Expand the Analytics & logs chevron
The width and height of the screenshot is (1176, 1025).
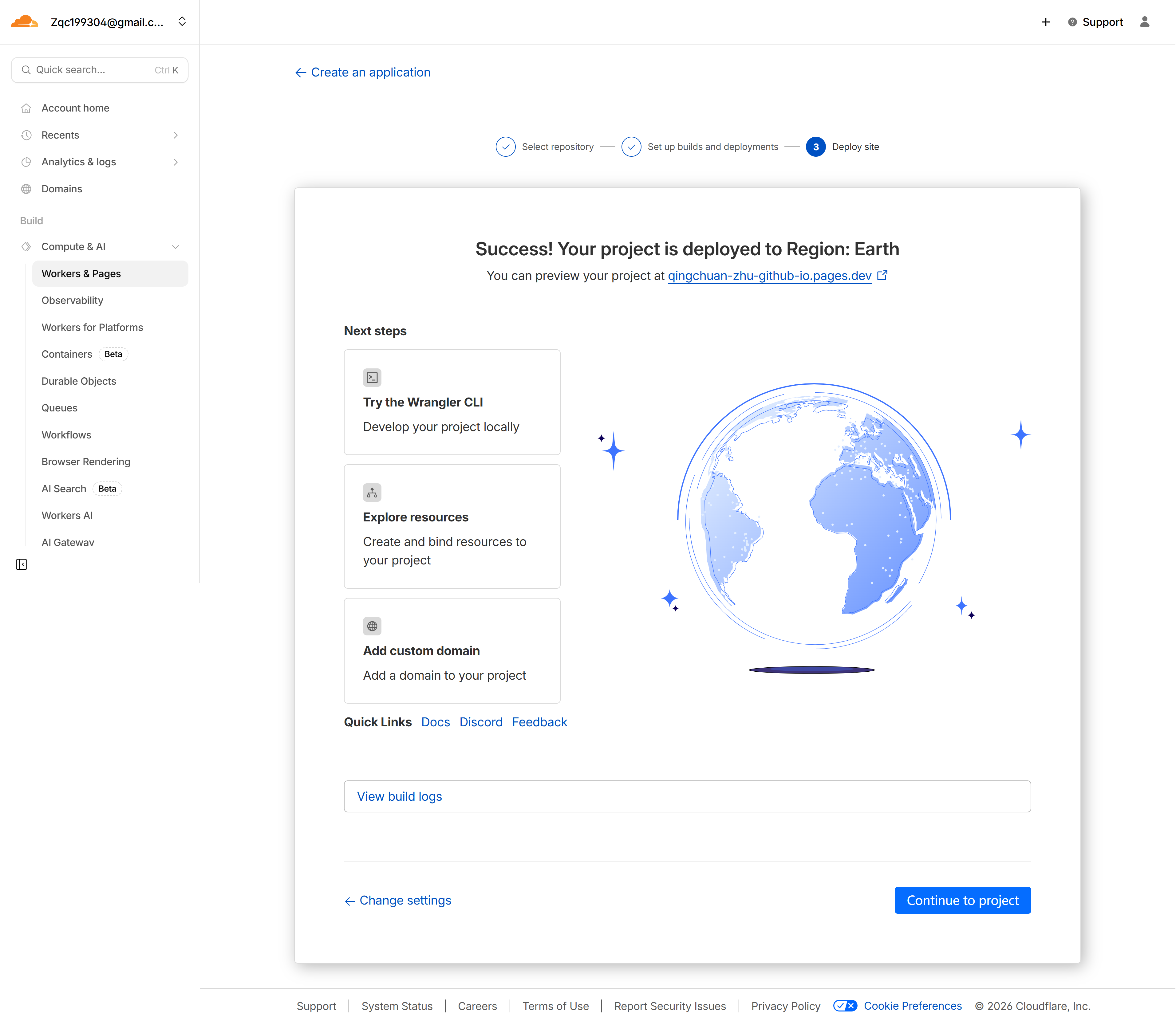click(x=175, y=162)
